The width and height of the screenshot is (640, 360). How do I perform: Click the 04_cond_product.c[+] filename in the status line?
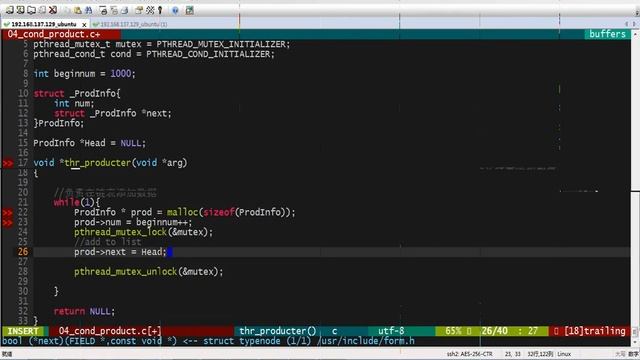pyautogui.click(x=110, y=331)
